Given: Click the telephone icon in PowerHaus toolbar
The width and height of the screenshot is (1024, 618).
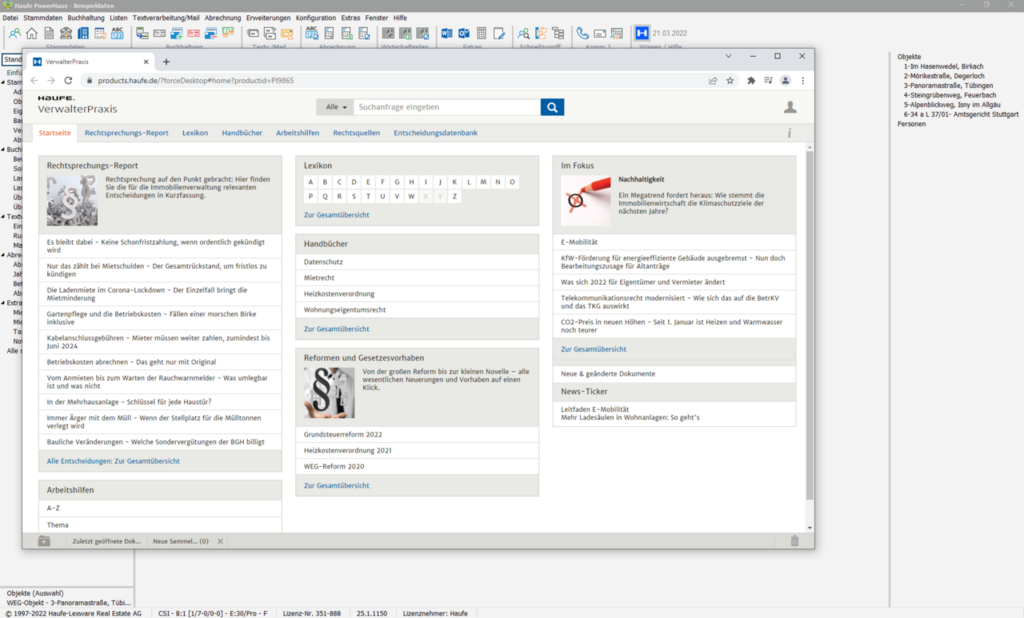Looking at the screenshot, I should (x=583, y=33).
